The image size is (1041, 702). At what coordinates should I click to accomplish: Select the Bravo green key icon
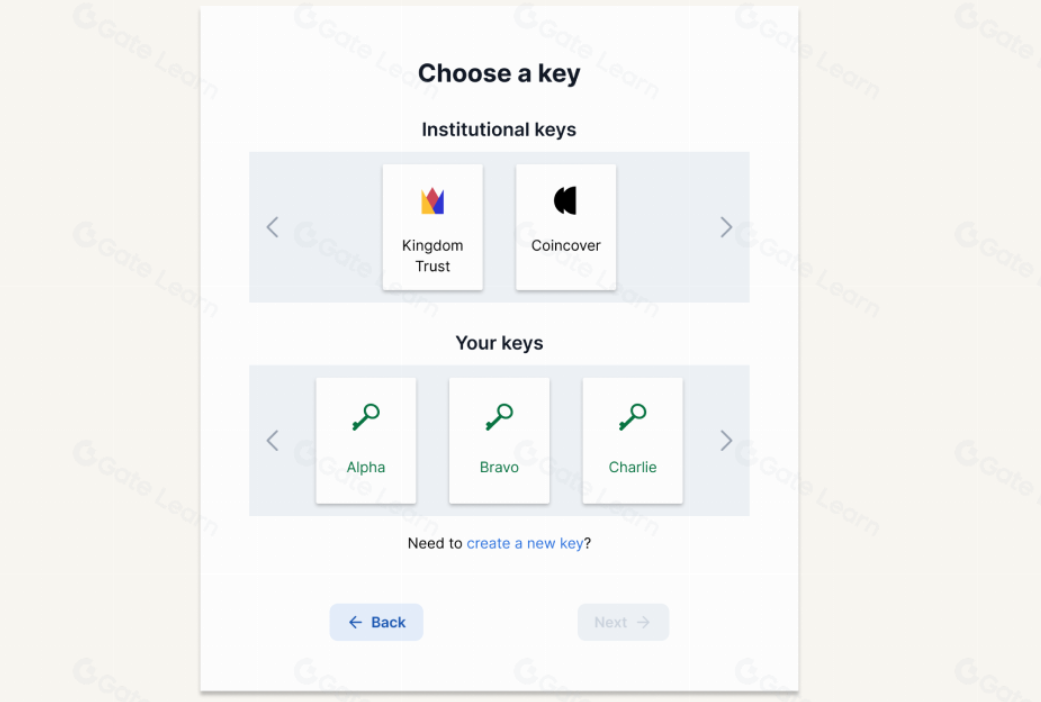point(499,417)
